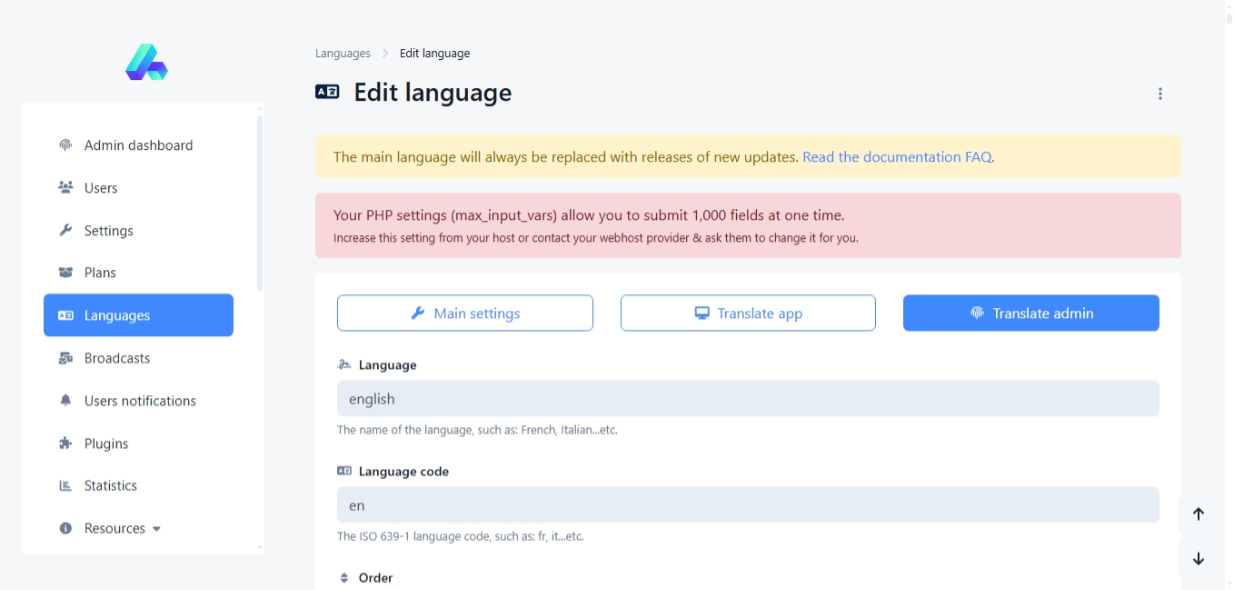Screen dimensions: 1234x590
Task: Click the puzzle piece Plugins icon
Action: pyautogui.click(x=66, y=444)
